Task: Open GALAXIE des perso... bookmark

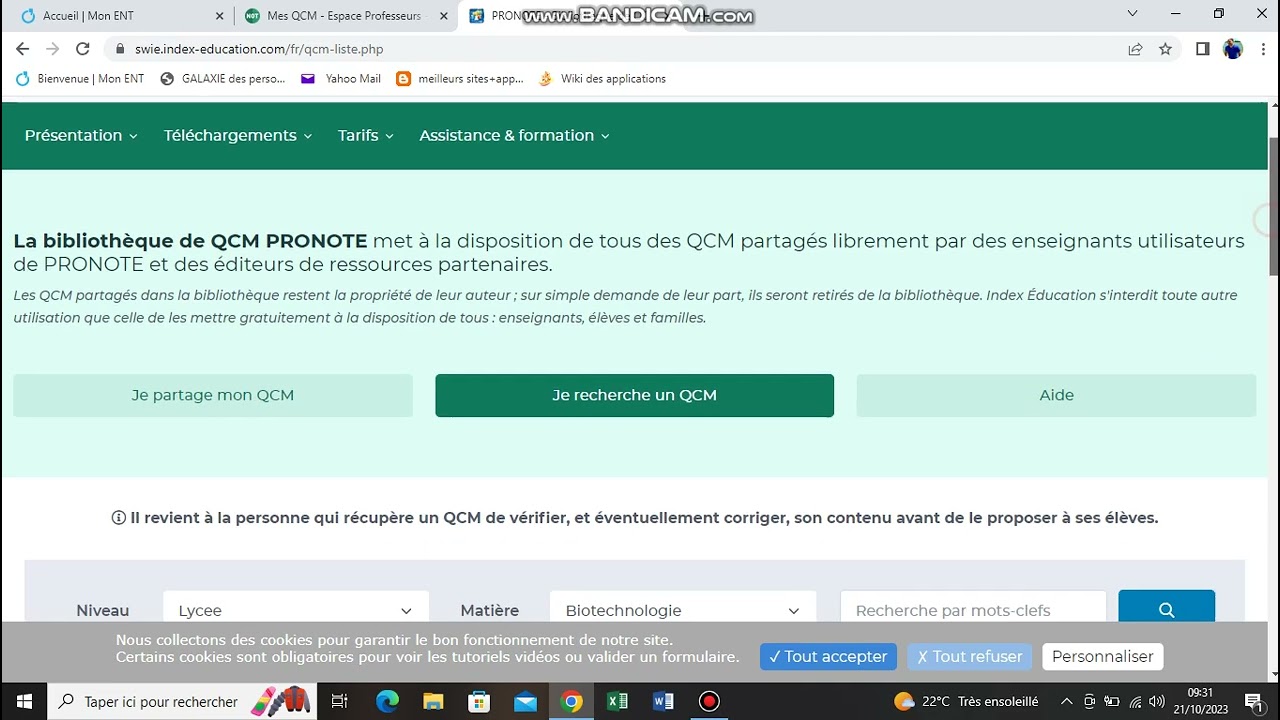Action: (222, 79)
